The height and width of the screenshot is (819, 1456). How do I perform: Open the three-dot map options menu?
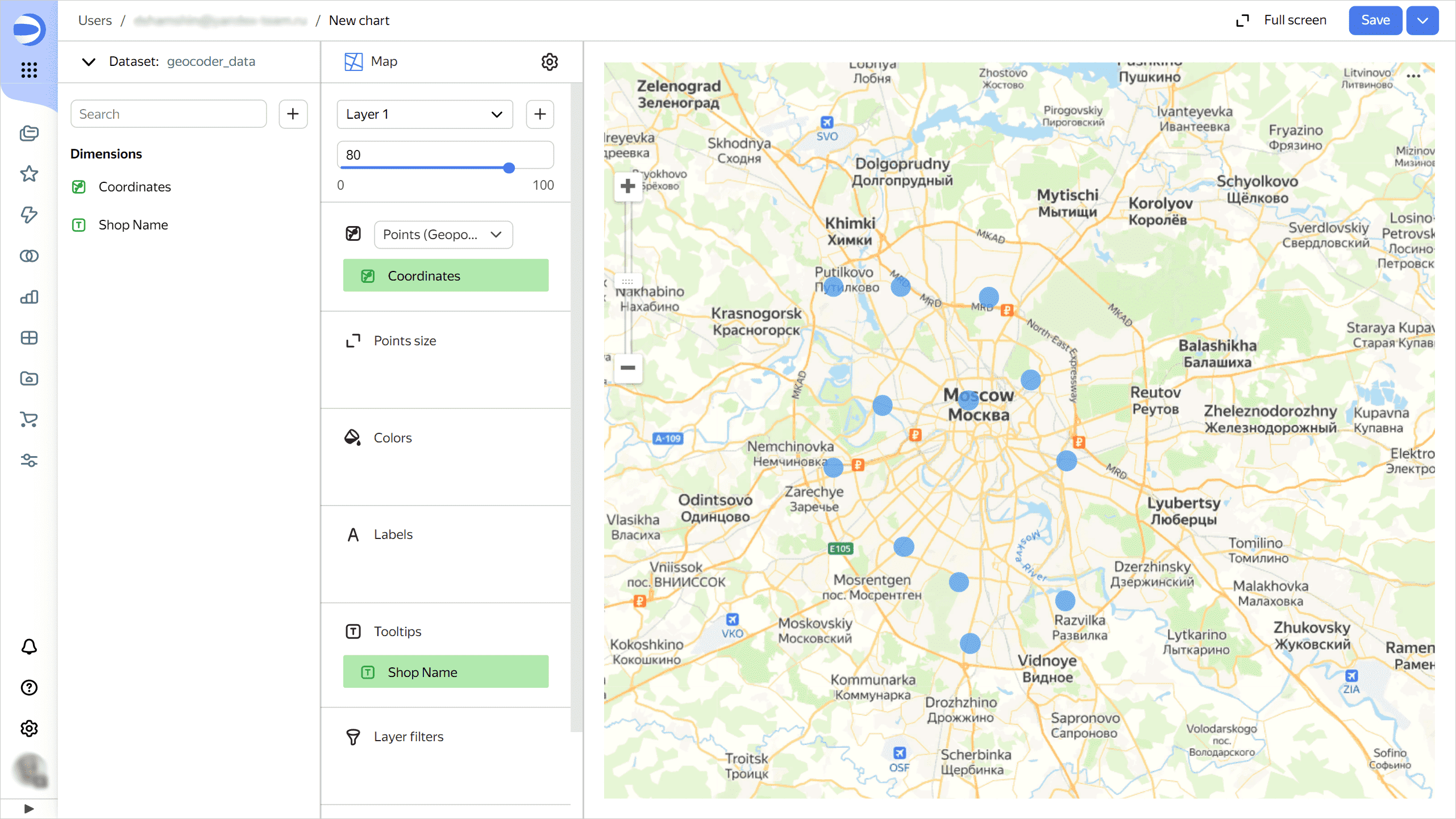(1413, 76)
